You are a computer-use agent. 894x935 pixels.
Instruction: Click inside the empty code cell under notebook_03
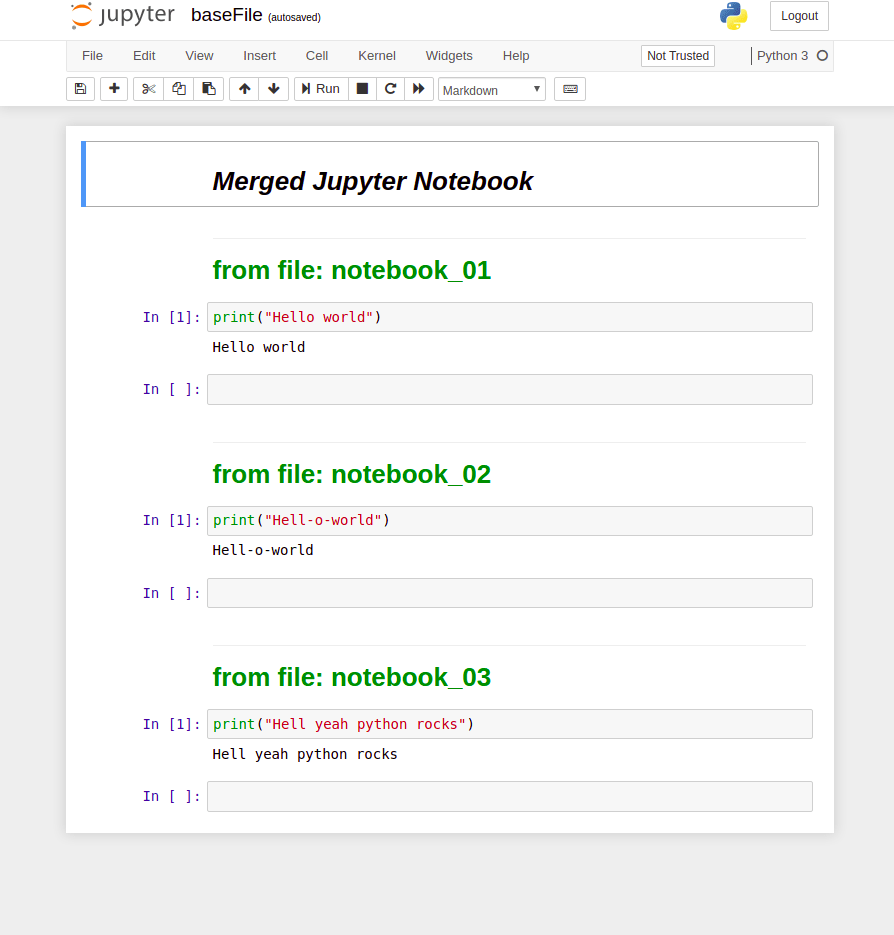pyautogui.click(x=509, y=796)
